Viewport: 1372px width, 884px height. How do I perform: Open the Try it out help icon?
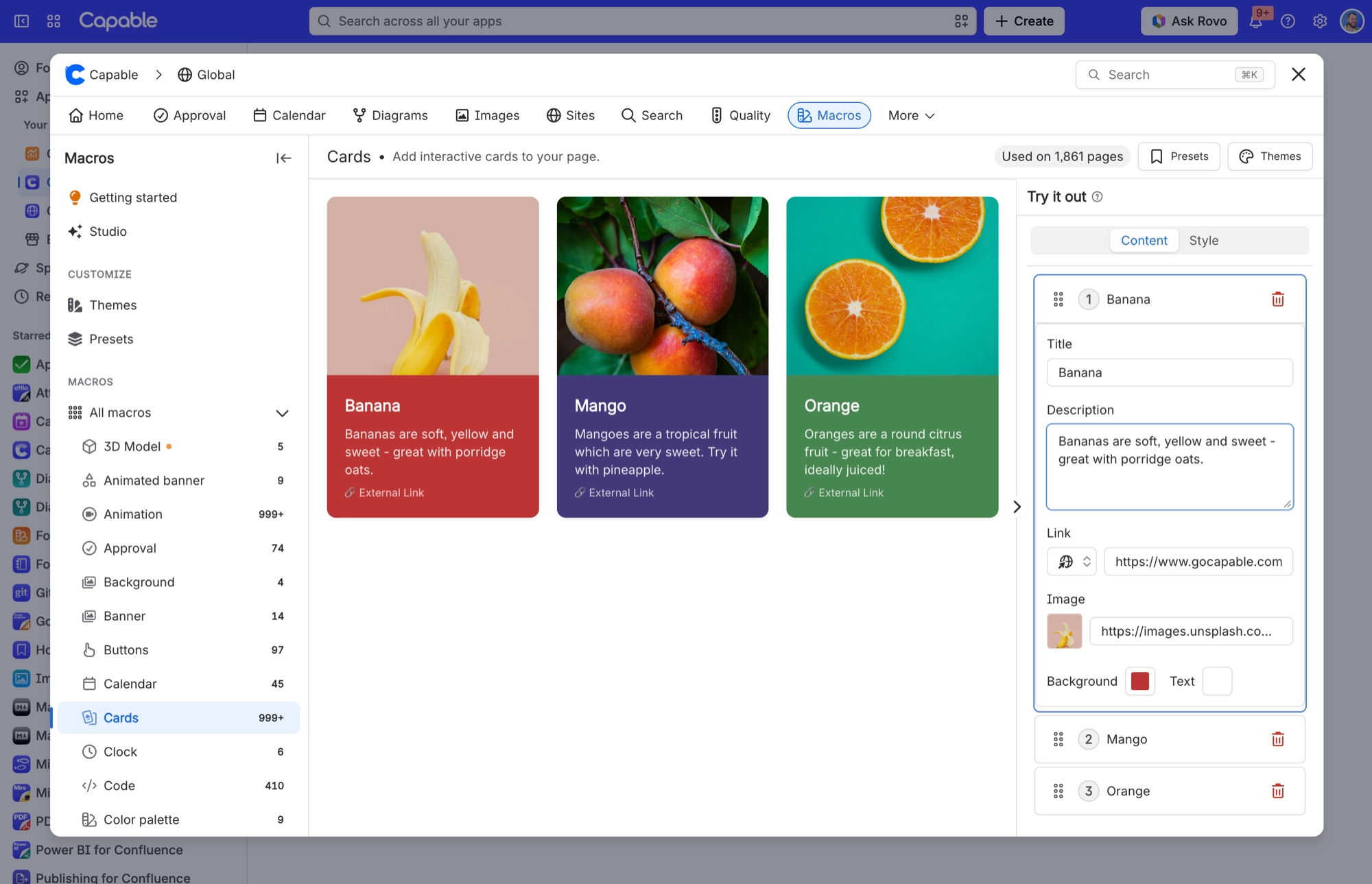(x=1098, y=197)
